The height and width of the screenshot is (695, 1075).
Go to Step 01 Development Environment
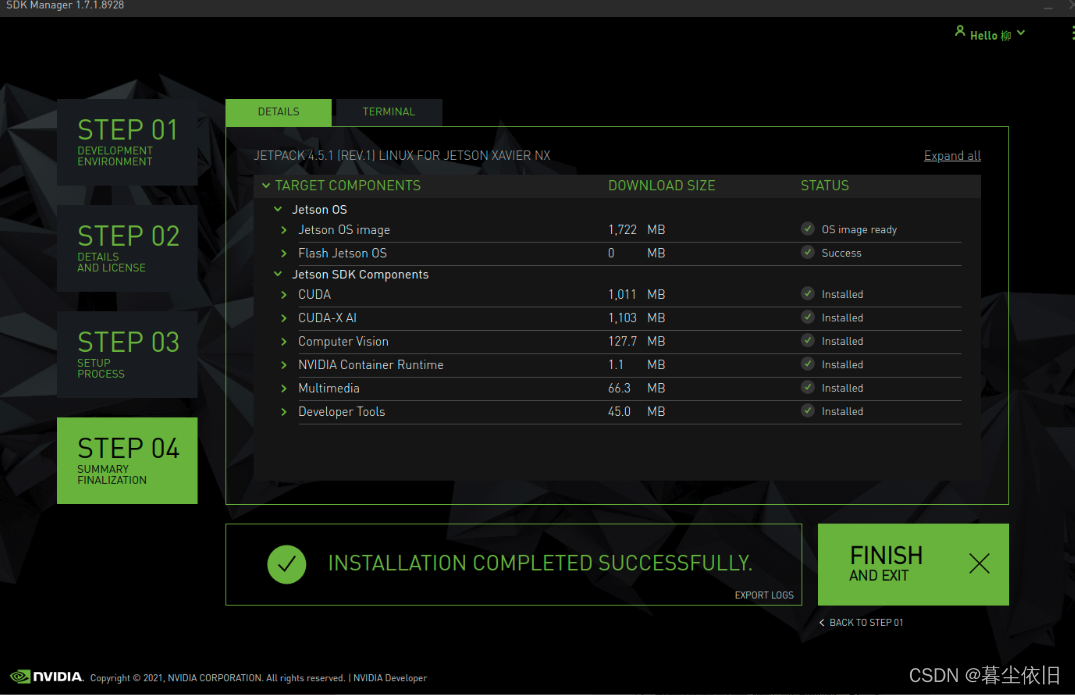(x=128, y=142)
